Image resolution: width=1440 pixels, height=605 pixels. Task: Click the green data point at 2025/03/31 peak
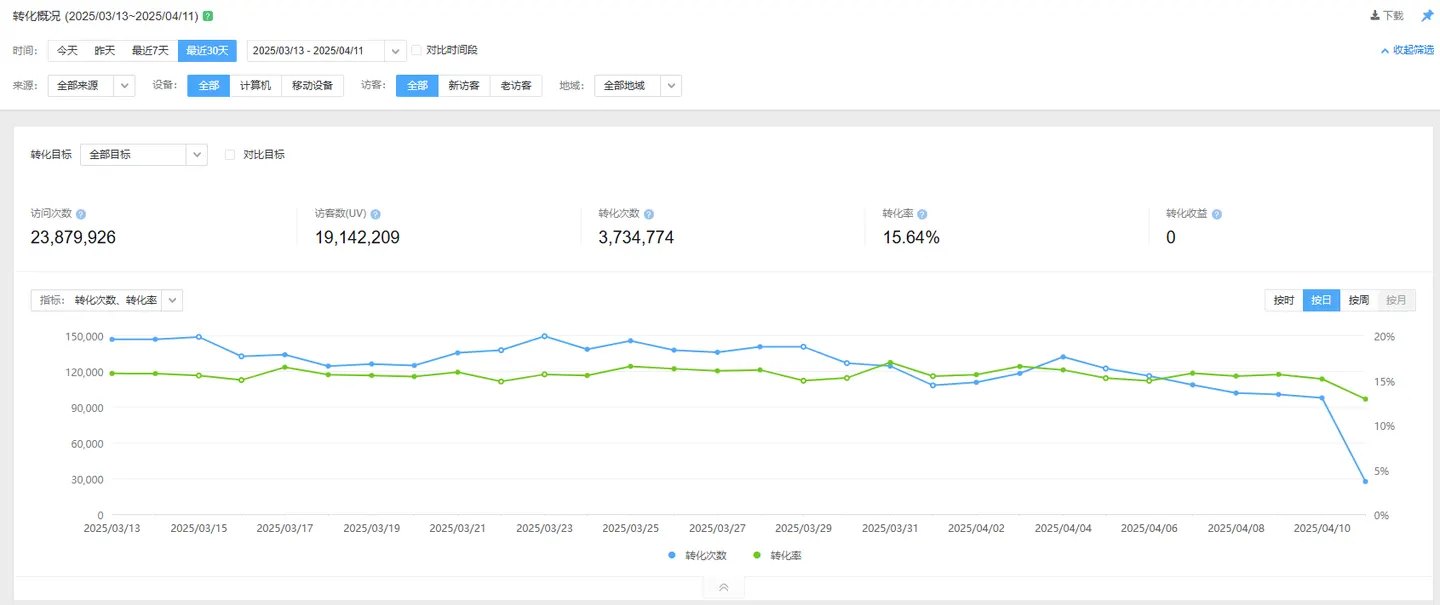[x=890, y=362]
